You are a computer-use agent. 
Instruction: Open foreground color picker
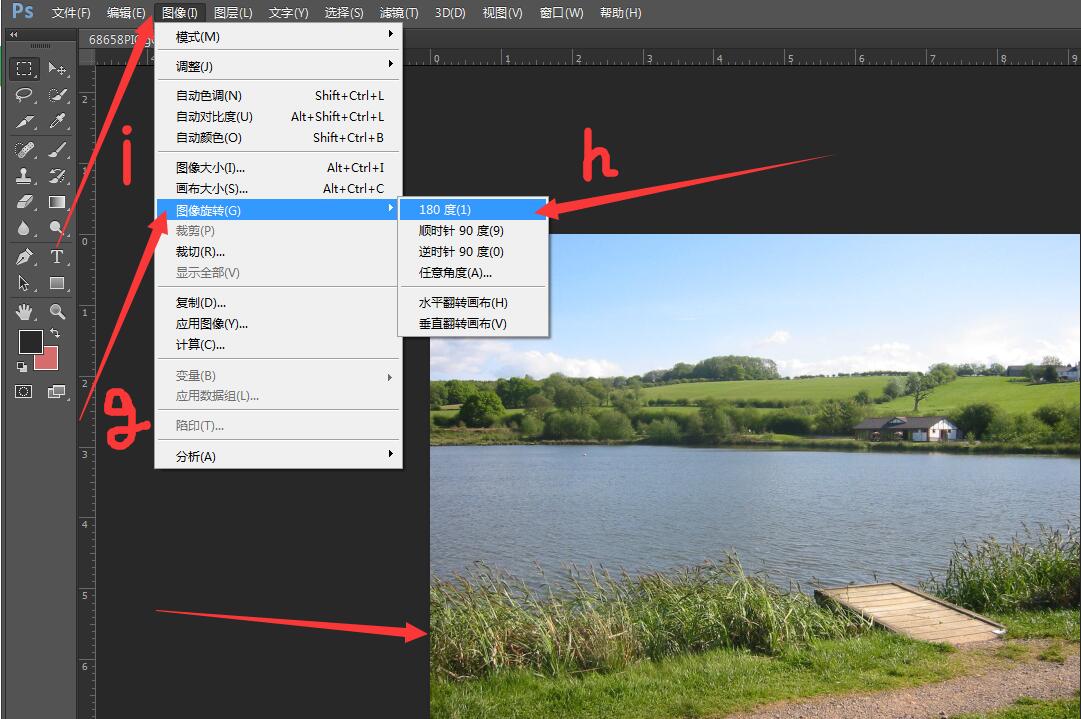[x=30, y=342]
